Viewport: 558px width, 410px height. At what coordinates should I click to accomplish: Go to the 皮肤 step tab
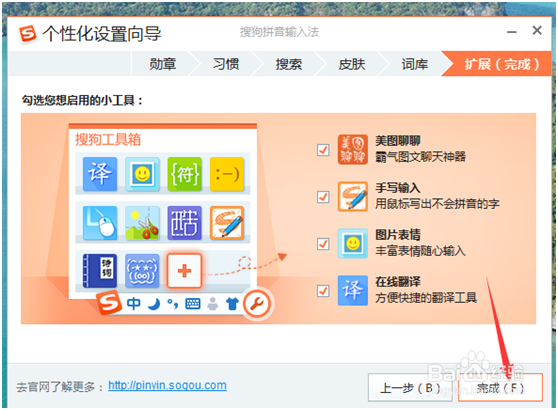352,64
